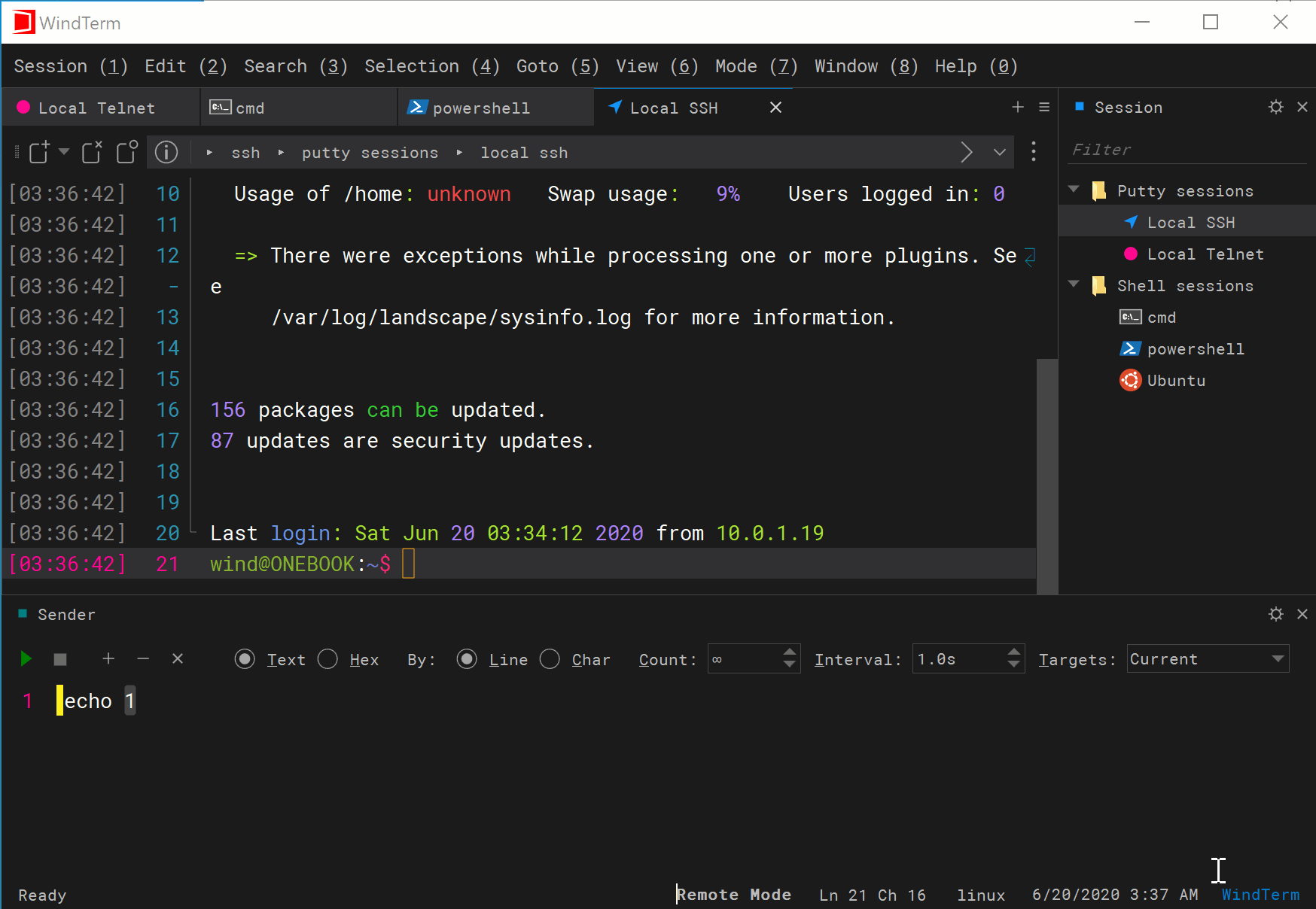Open the View menu

coord(657,66)
